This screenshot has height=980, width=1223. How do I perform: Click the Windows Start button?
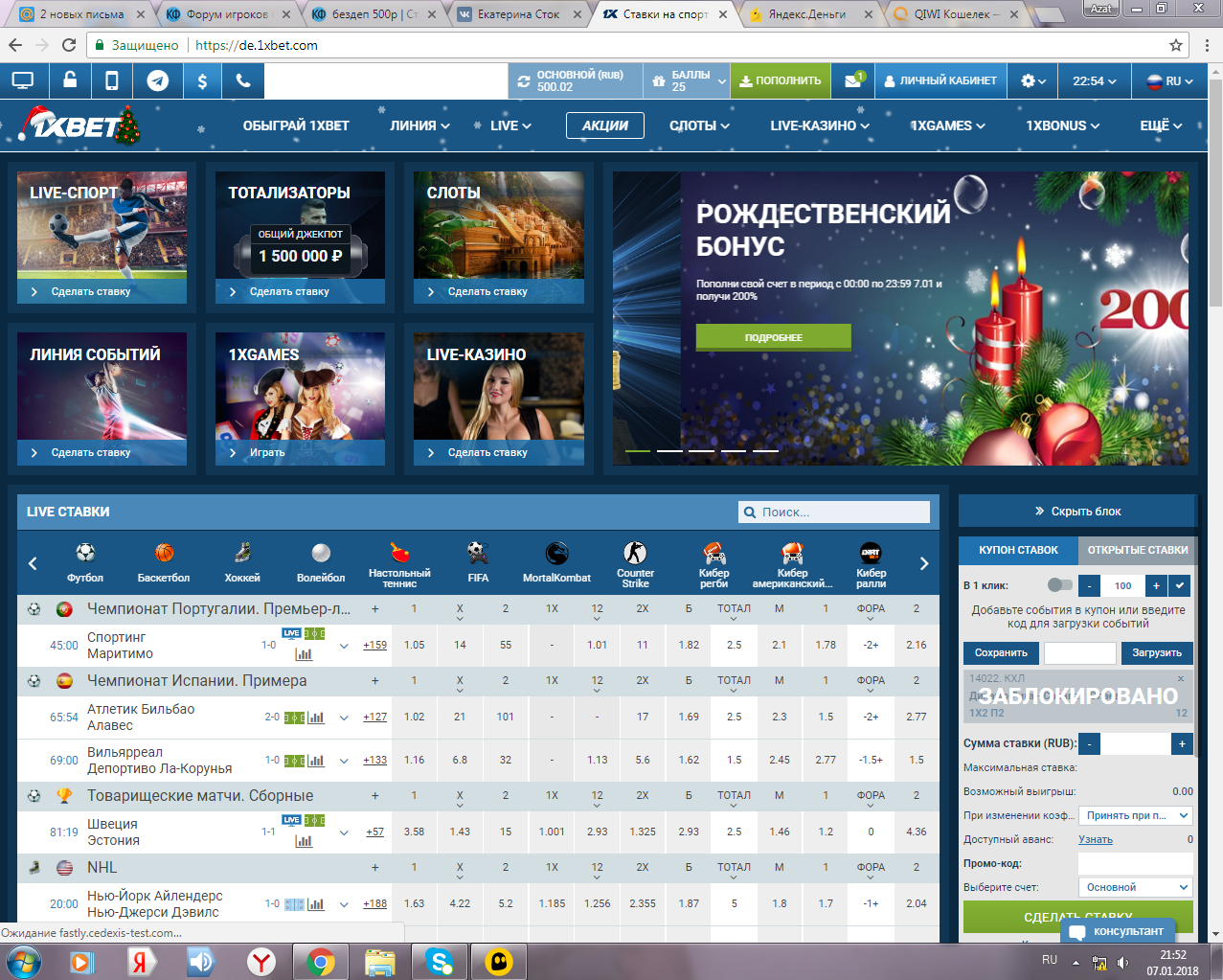point(23,961)
